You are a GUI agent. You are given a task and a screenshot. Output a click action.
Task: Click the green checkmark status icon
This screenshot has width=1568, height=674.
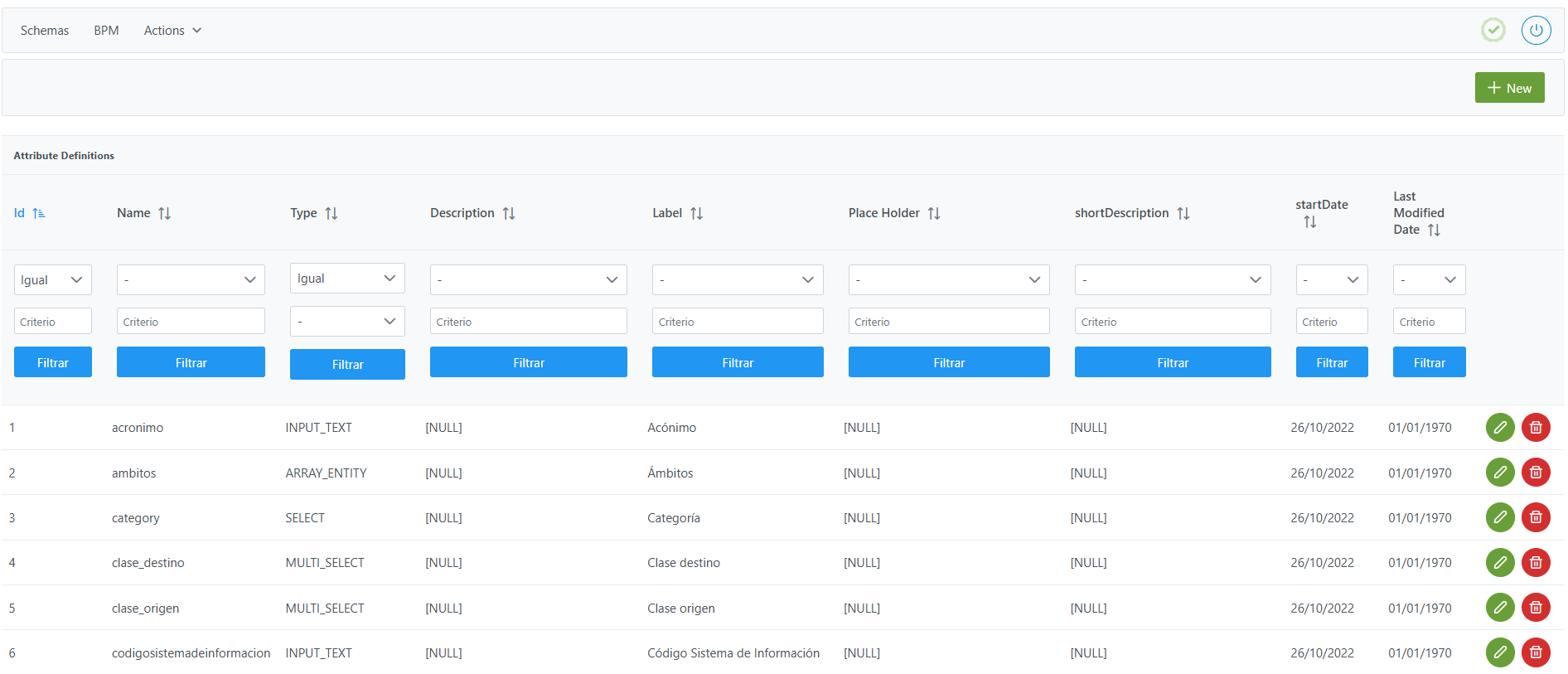coord(1493,31)
